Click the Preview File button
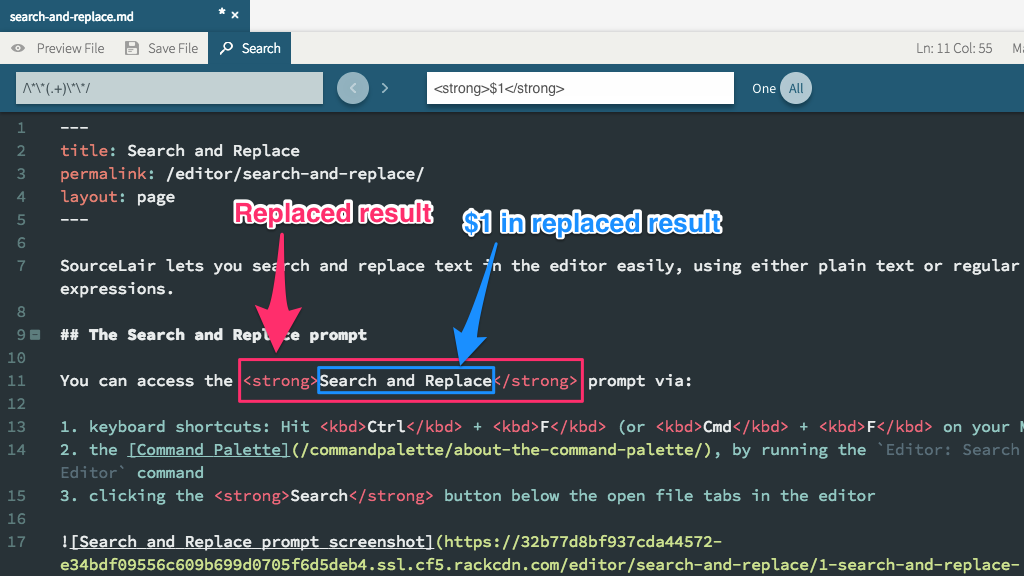 58,47
